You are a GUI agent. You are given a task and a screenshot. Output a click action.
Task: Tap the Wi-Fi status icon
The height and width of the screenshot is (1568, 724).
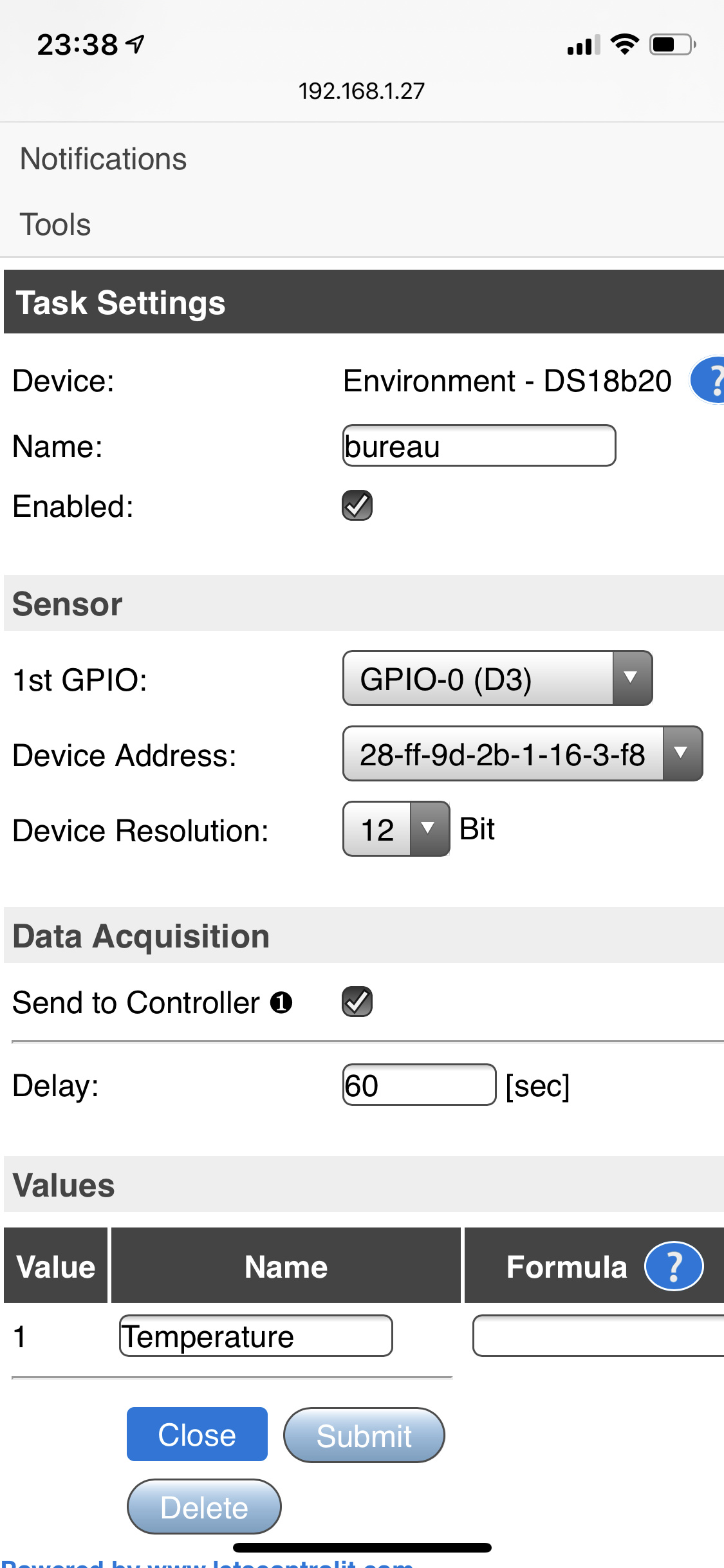[624, 44]
